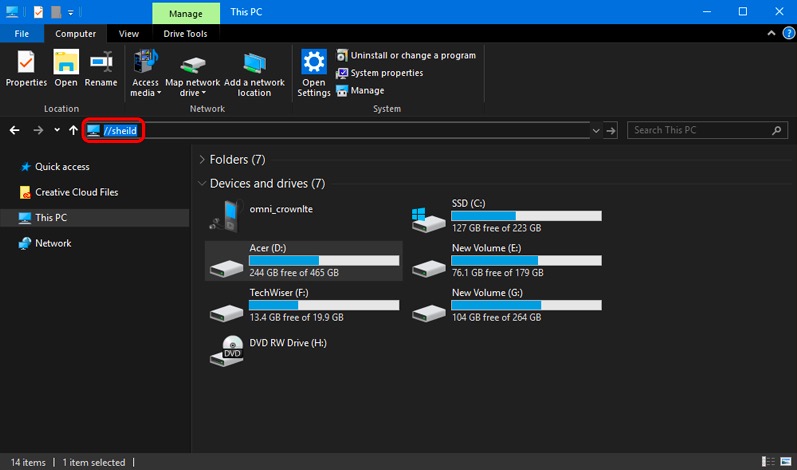Open the address bar history dropdown
Viewport: 797px width, 470px height.
[x=596, y=131]
